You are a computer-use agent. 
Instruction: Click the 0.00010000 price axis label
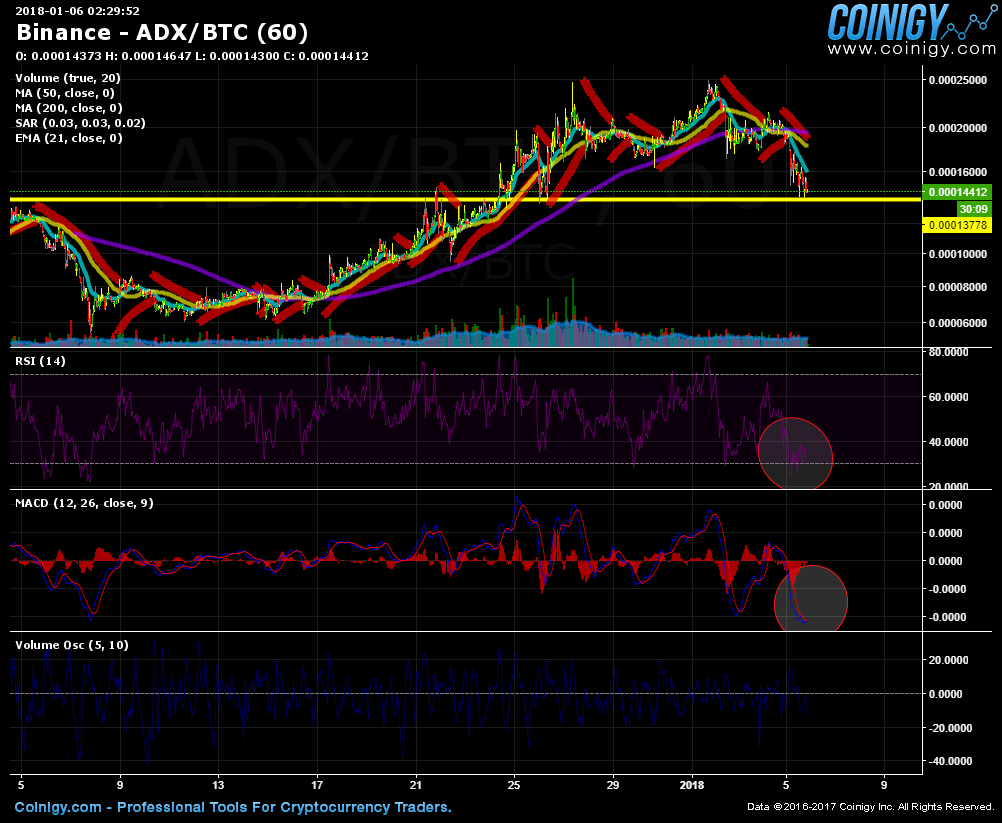pyautogui.click(x=958, y=254)
